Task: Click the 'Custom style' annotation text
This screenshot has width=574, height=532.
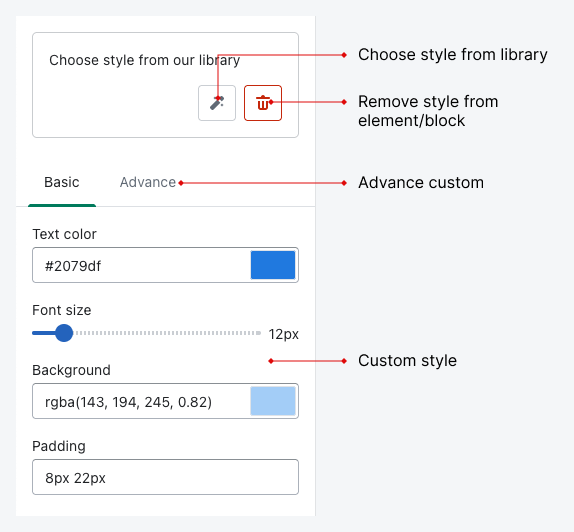Action: (x=407, y=361)
